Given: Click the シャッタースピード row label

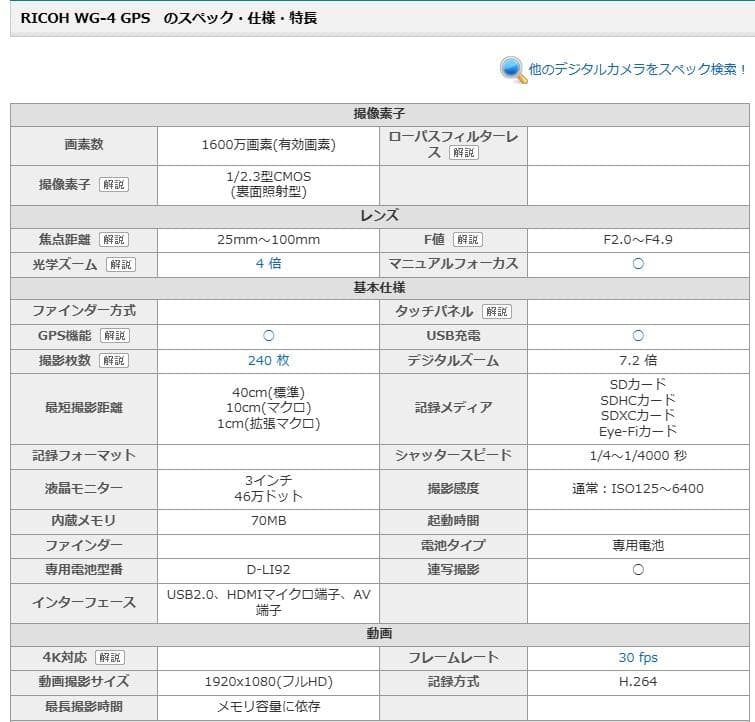Looking at the screenshot, I should point(453,456).
